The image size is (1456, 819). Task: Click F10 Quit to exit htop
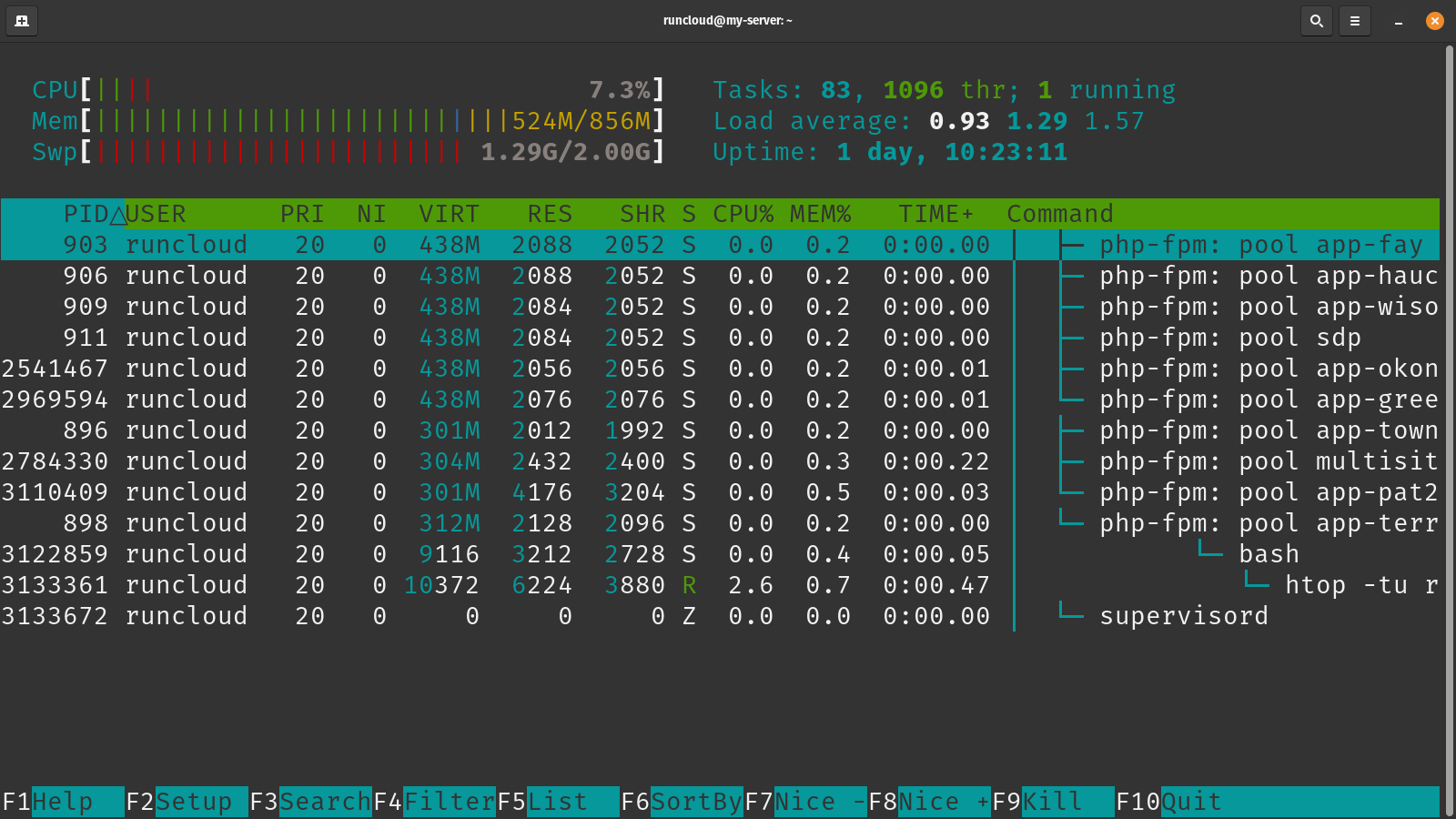[1191, 802]
